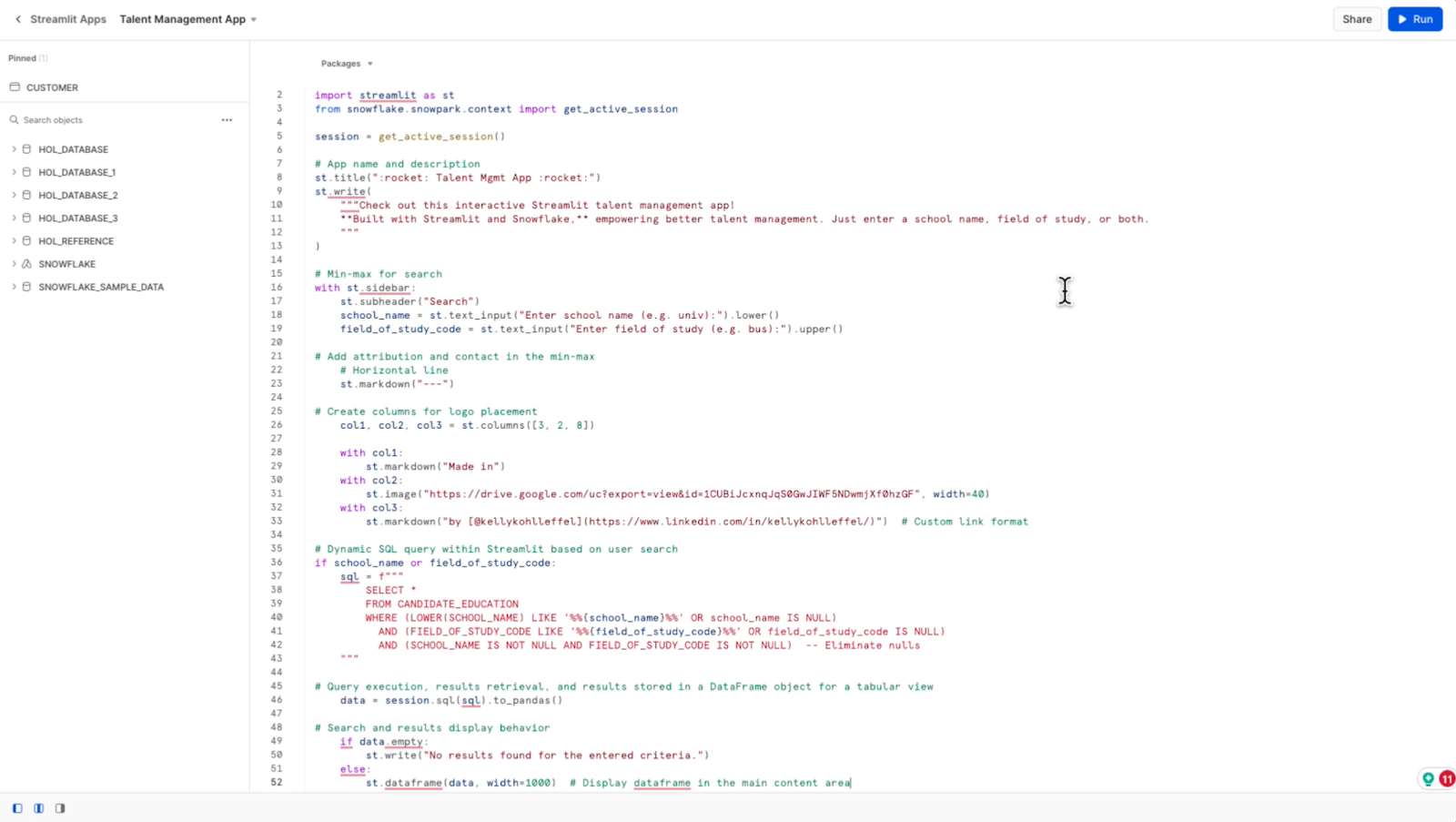Click the database icon beside HOL_DATABASE_1
The image size is (1456, 822).
tap(27, 172)
